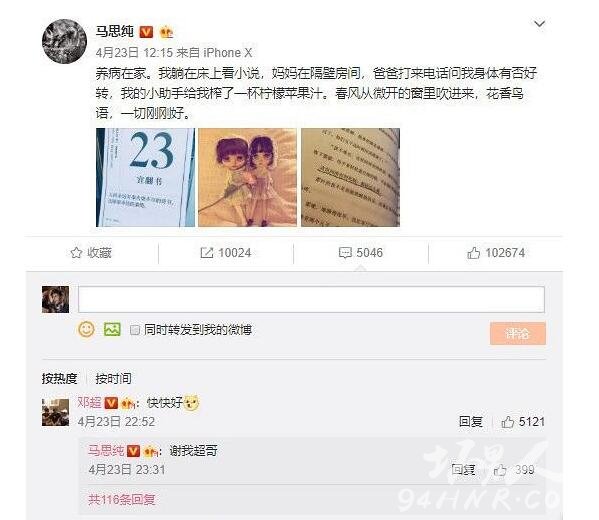This screenshot has width=599, height=520.
Task: Click 回复 on 邓超's comment
Action: (471, 422)
